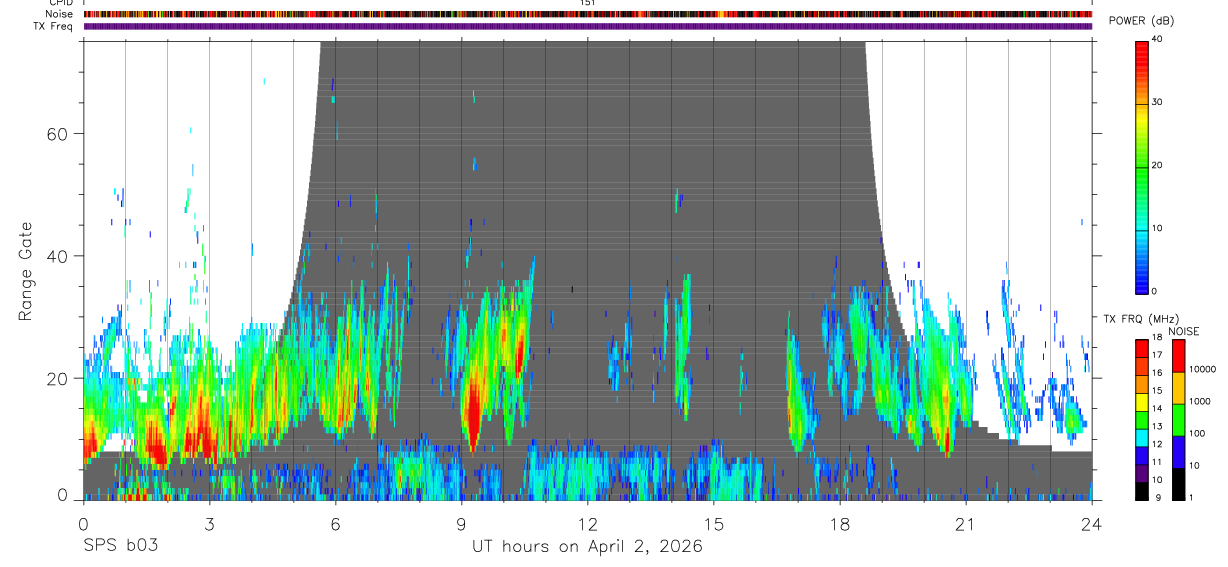Click the 'NOISE' legend title
The width and height of the screenshot is (1228, 567).
click(1182, 331)
